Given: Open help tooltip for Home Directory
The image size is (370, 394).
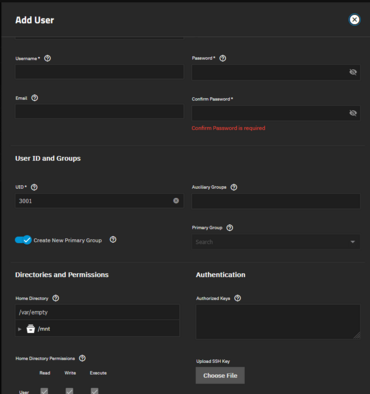Looking at the screenshot, I should [56, 298].
